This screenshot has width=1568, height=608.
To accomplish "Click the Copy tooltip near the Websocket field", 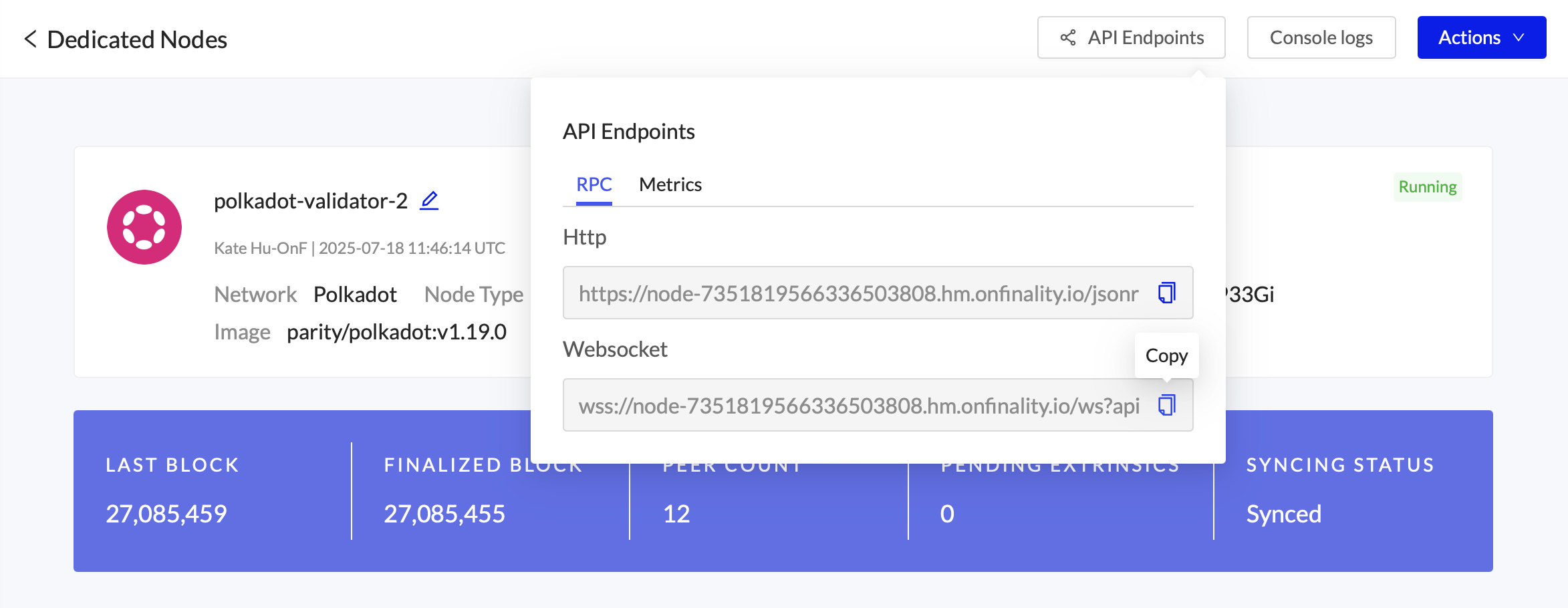I will coord(1166,355).
